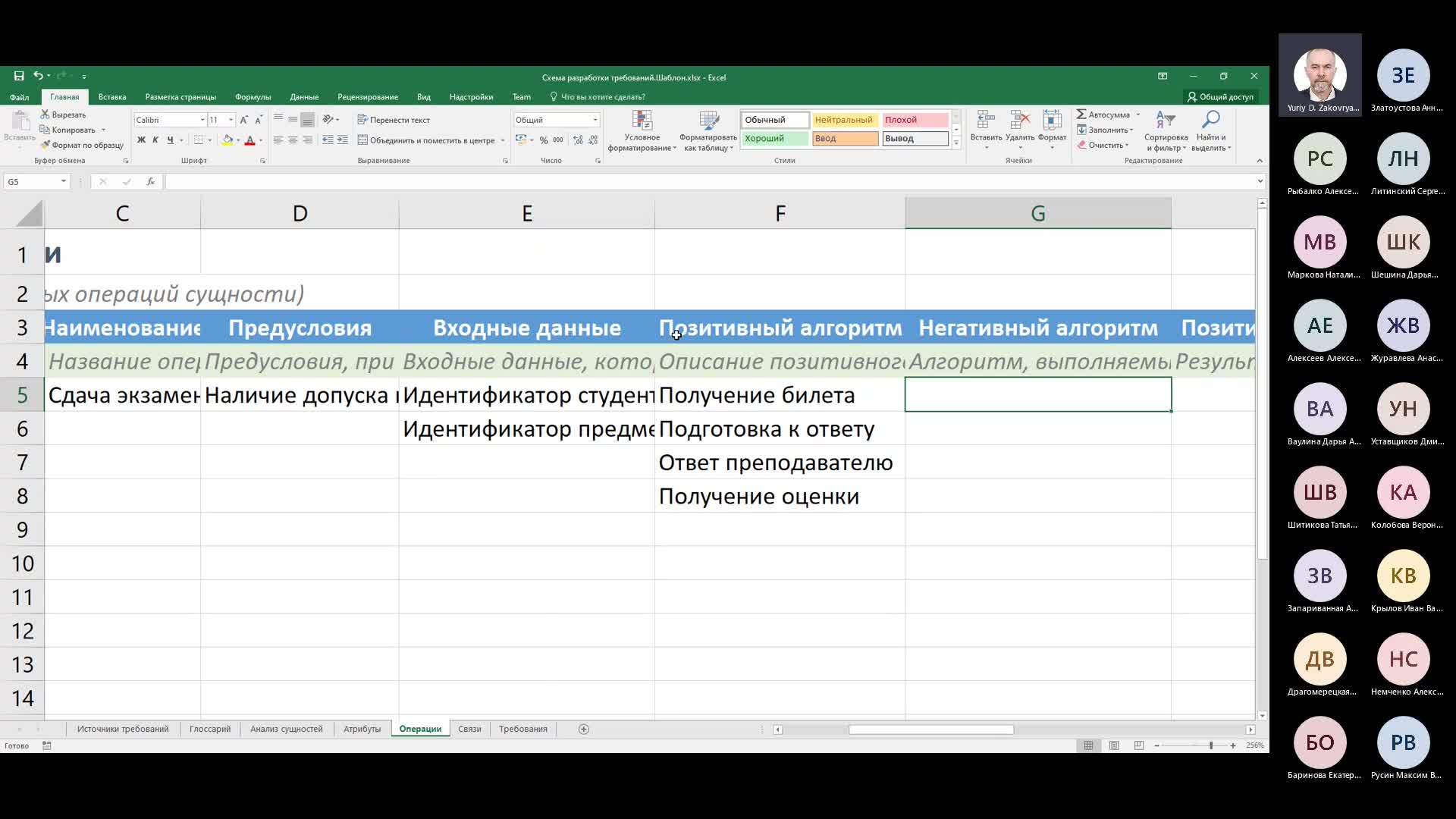Apply red font color A
This screenshot has height=819, width=1456.
click(249, 140)
